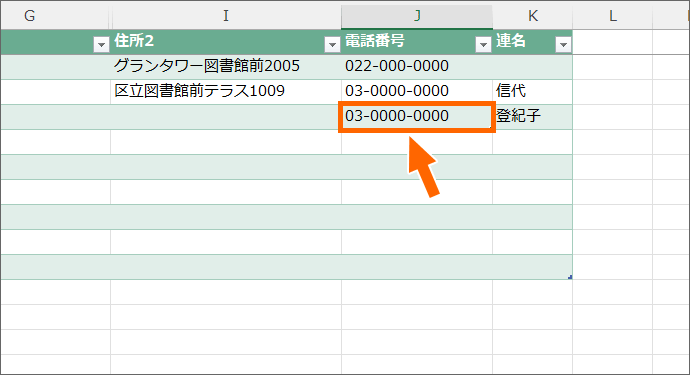The width and height of the screenshot is (690, 375).
Task: Click the 電話番号 header cell
Action: tap(417, 42)
